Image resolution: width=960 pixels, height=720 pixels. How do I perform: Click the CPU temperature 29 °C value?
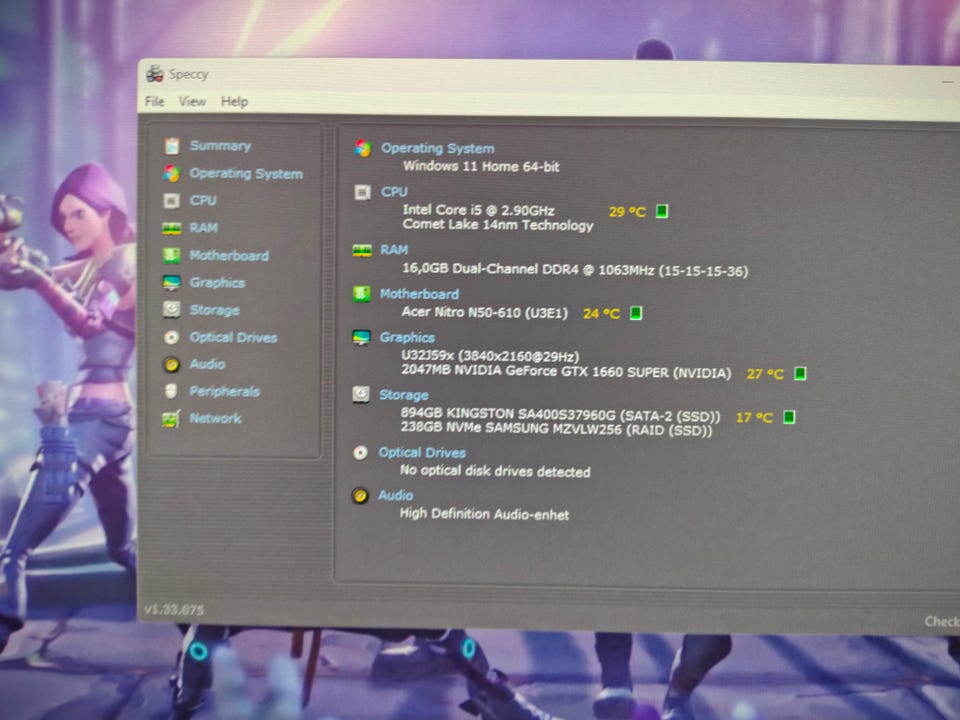tap(627, 212)
